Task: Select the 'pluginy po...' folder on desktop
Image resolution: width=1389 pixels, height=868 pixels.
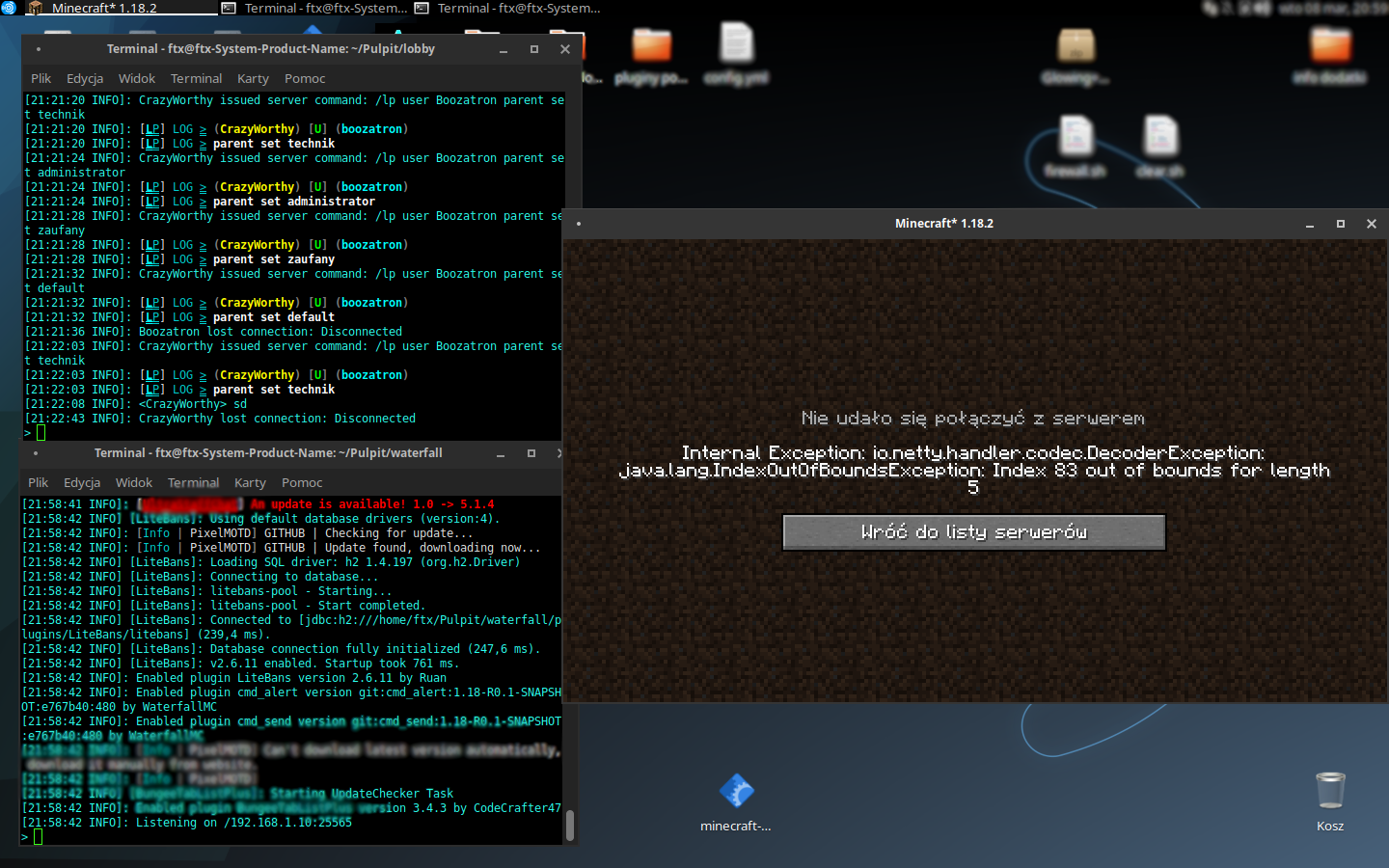Action: [651, 45]
